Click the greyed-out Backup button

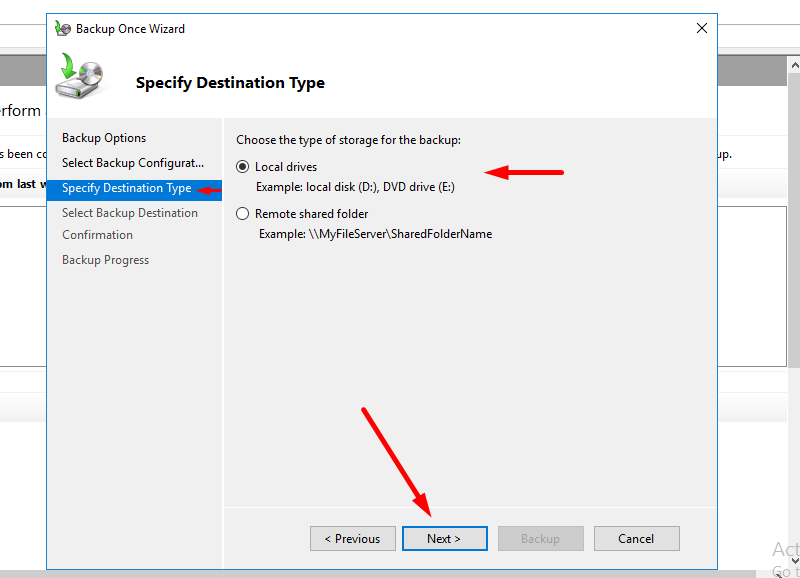tap(540, 539)
